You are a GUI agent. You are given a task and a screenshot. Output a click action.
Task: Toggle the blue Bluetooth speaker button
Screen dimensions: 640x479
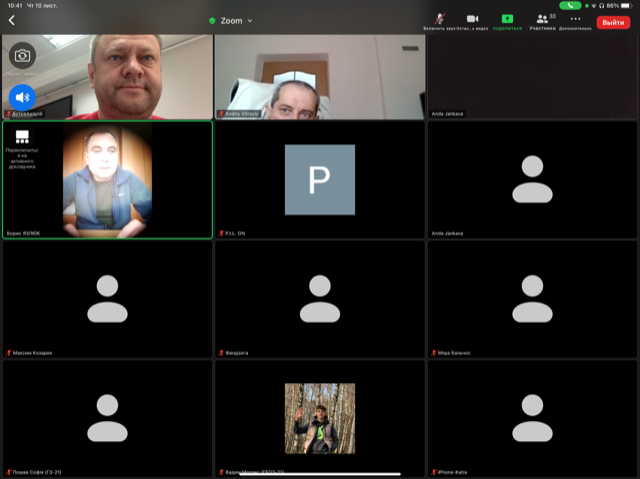click(22, 98)
